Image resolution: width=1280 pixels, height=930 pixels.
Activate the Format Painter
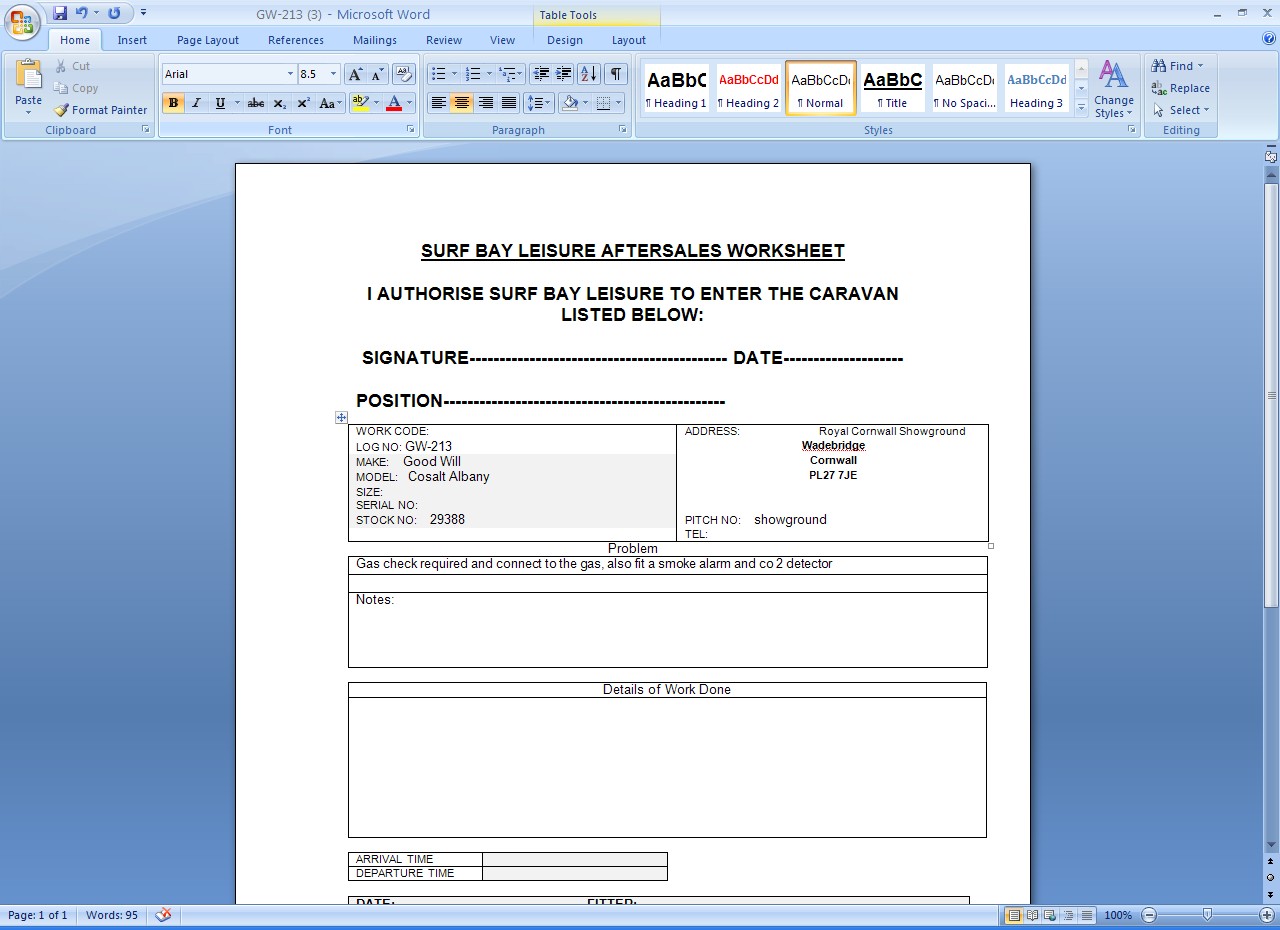point(100,110)
